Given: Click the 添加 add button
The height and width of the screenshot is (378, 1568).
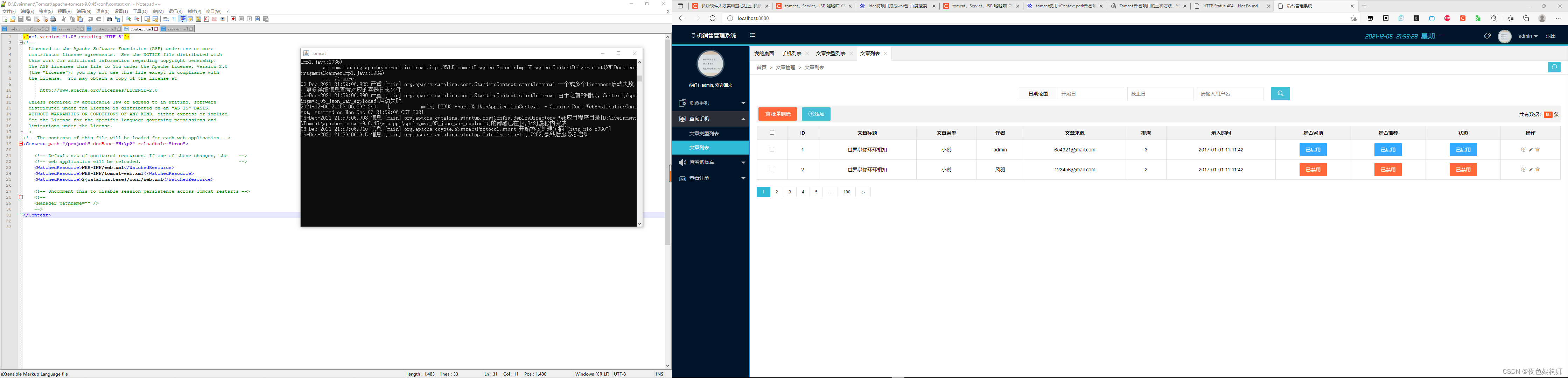Looking at the screenshot, I should point(815,114).
